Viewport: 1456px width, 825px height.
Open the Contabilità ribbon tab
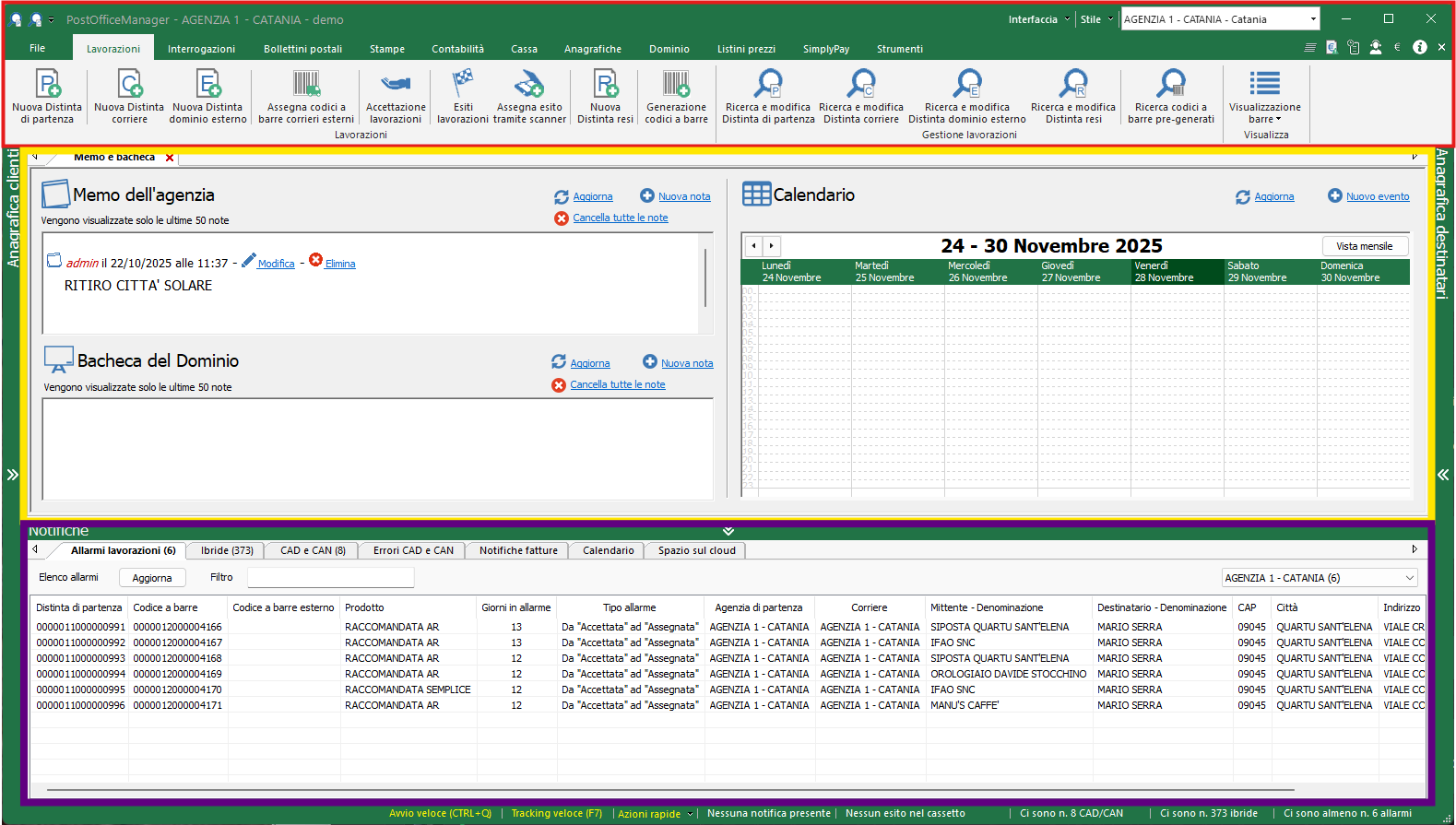457,49
